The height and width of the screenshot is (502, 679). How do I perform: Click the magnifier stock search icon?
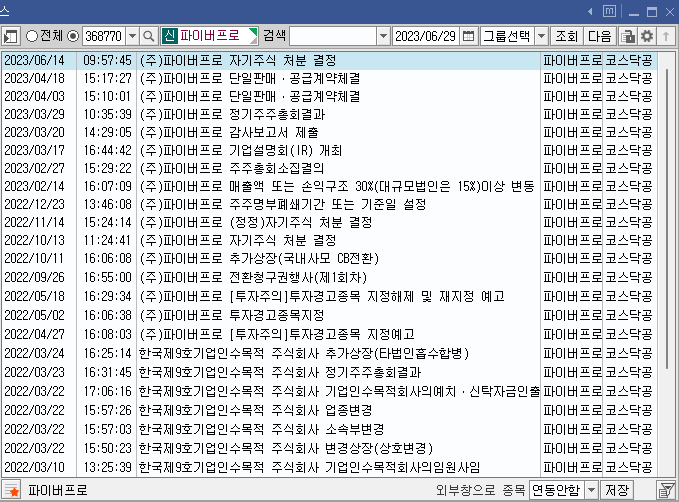(149, 36)
